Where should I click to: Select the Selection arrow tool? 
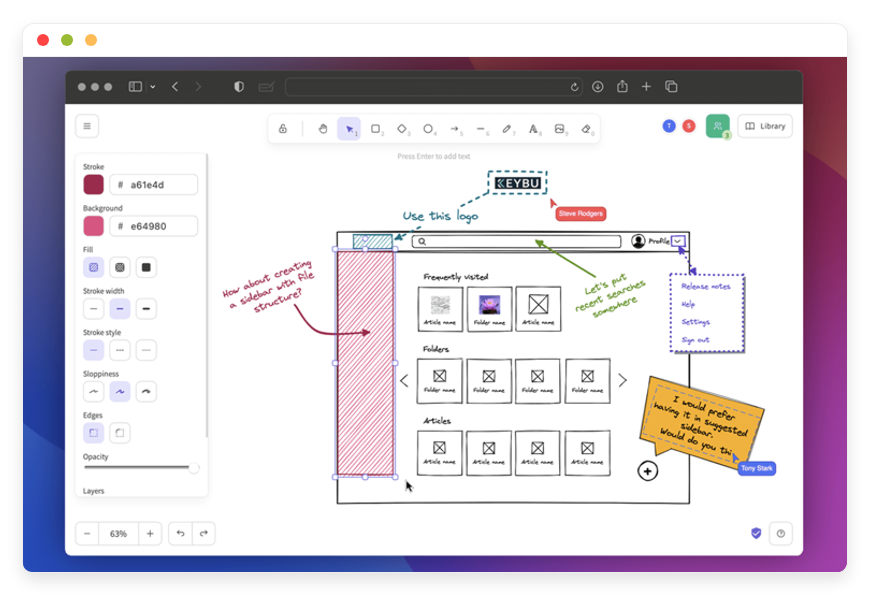point(349,129)
